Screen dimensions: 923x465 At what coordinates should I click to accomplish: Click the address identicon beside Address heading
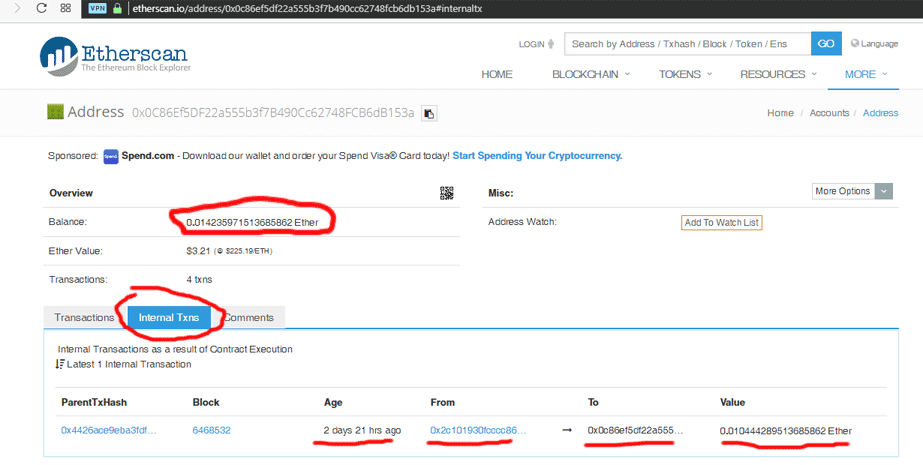pos(55,112)
